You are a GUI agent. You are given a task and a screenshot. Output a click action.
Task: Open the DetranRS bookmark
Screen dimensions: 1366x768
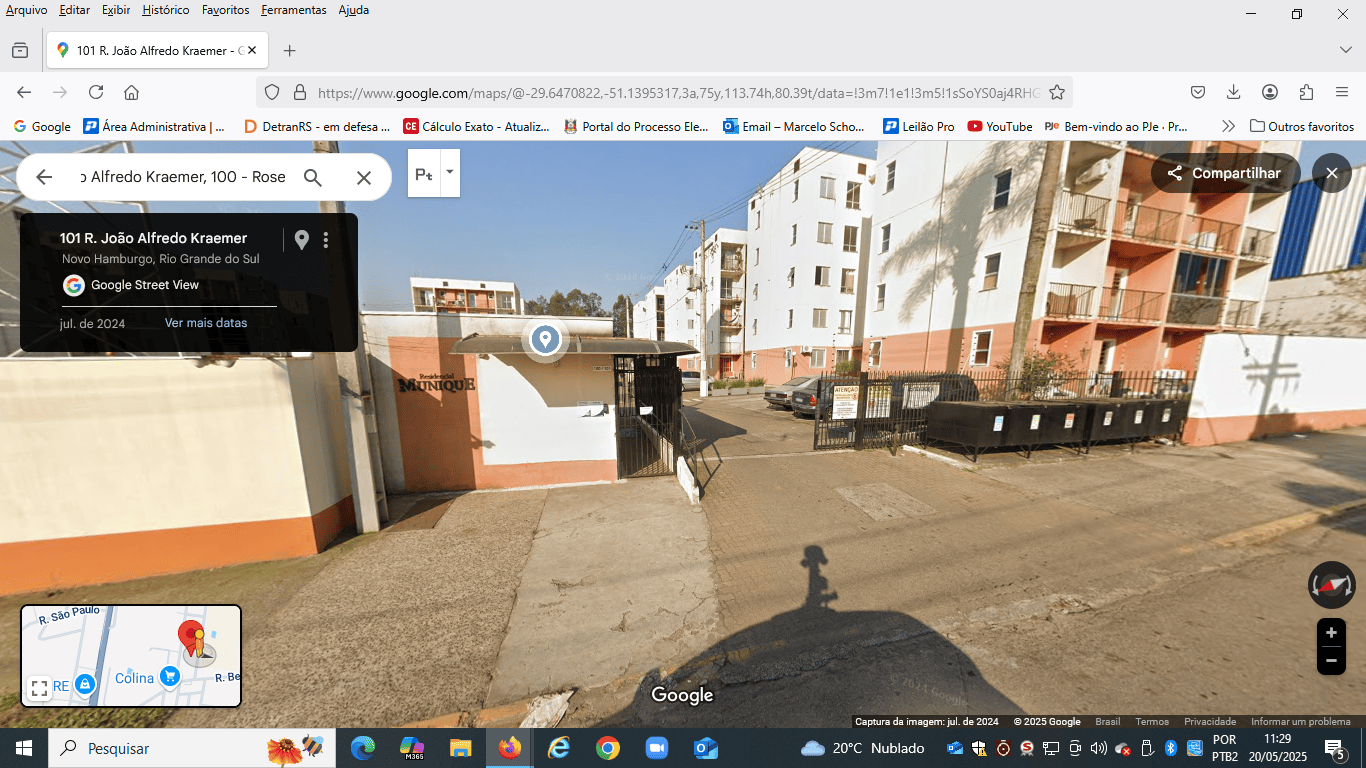[x=316, y=126]
